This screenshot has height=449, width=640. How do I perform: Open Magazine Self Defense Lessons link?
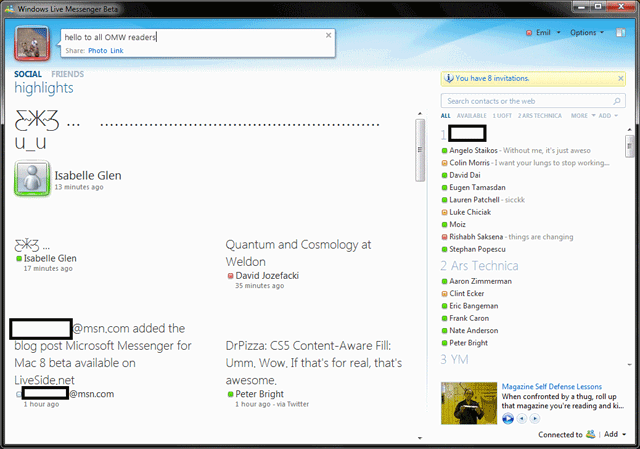(x=551, y=387)
